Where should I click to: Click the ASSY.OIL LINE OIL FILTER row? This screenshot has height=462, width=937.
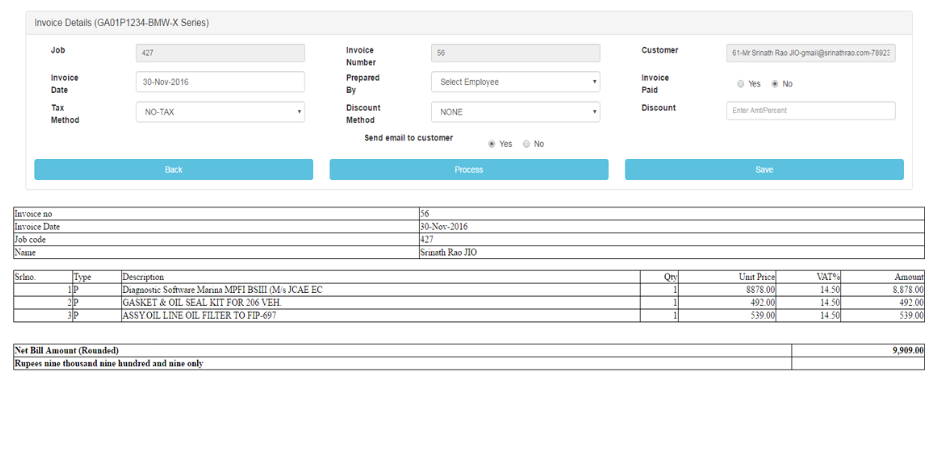(x=199, y=316)
